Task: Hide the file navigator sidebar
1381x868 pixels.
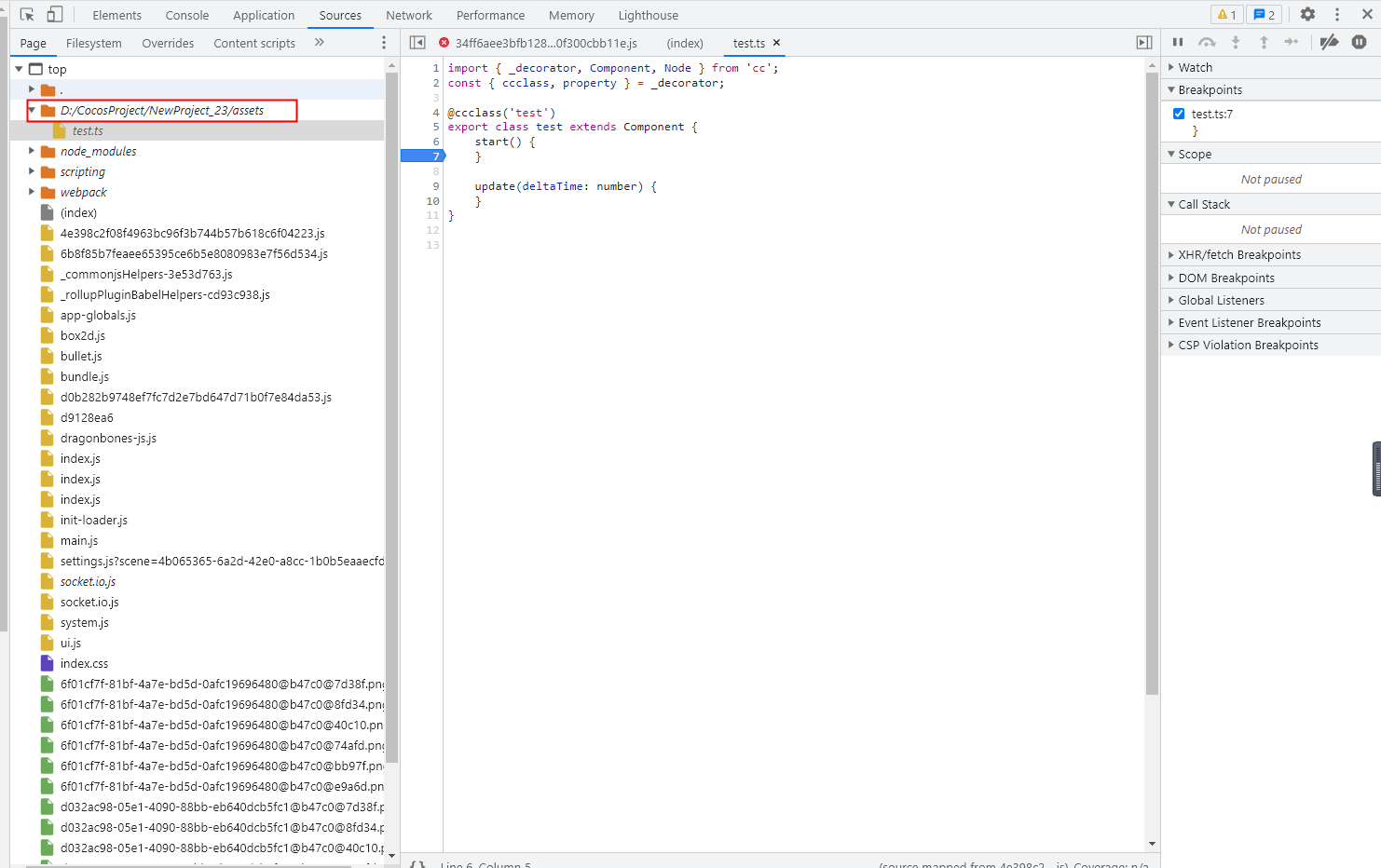Action: tap(417, 43)
